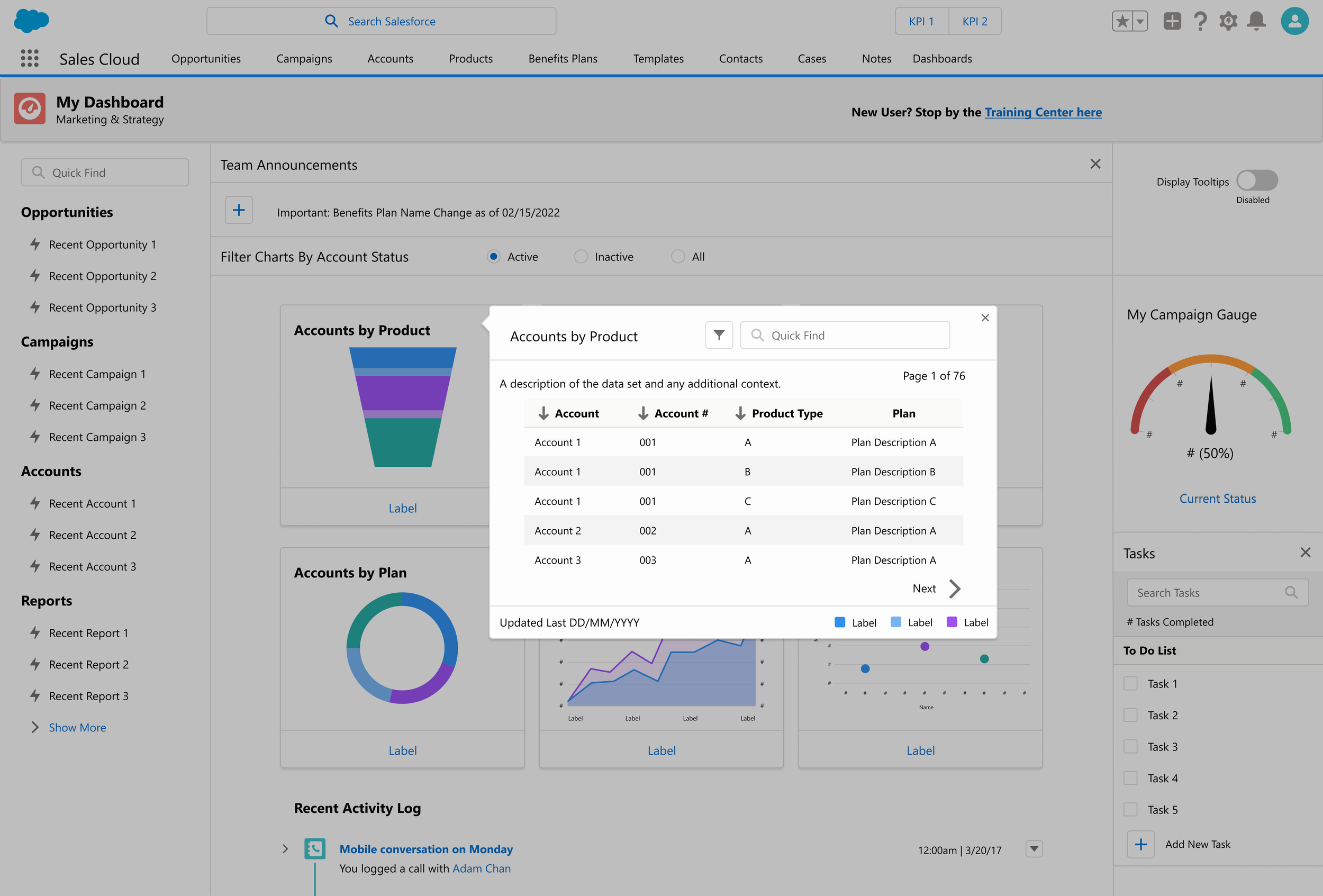Screen dimensions: 1323x896
Task: Open the Benefits Plans tab
Action: (x=563, y=59)
